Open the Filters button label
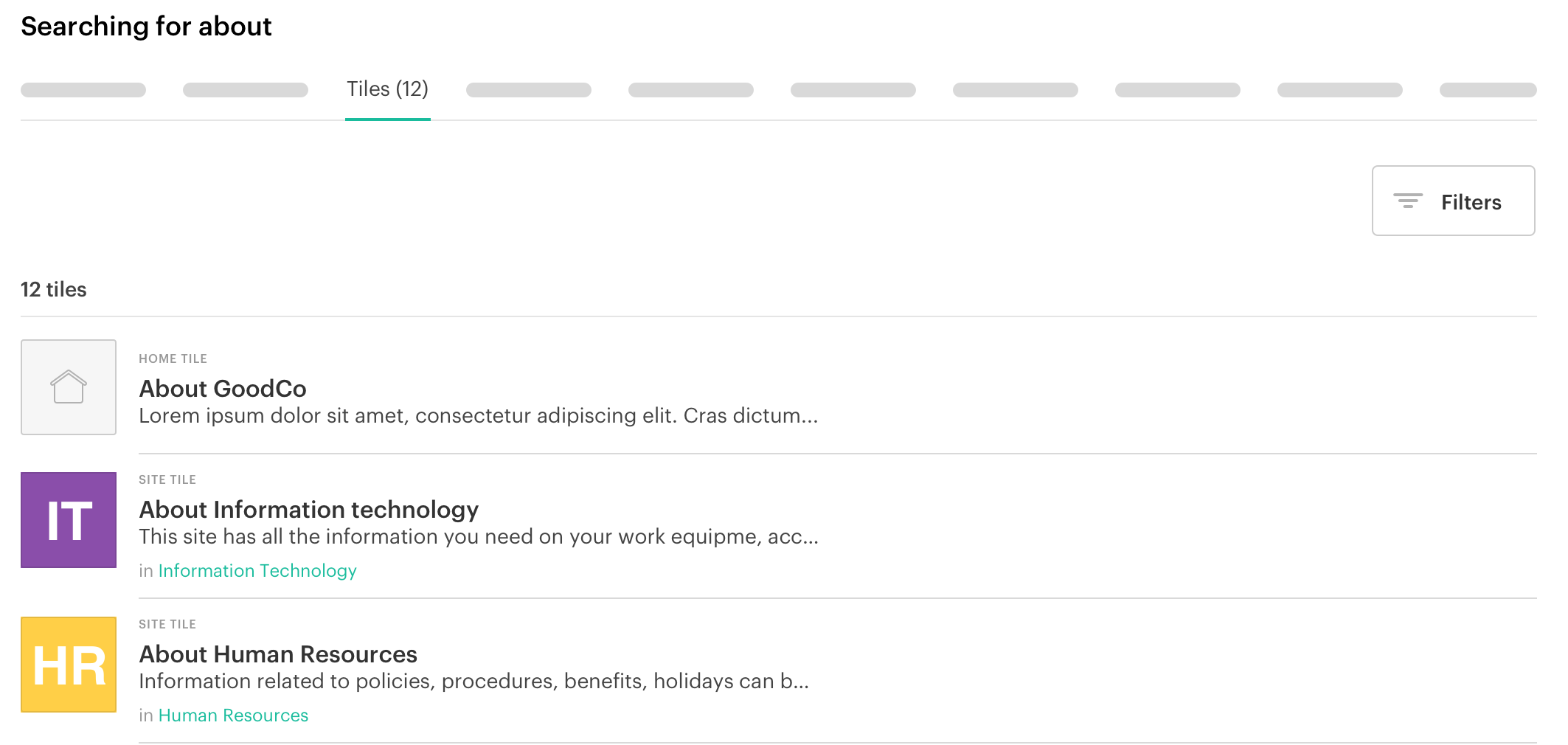 1471,202
